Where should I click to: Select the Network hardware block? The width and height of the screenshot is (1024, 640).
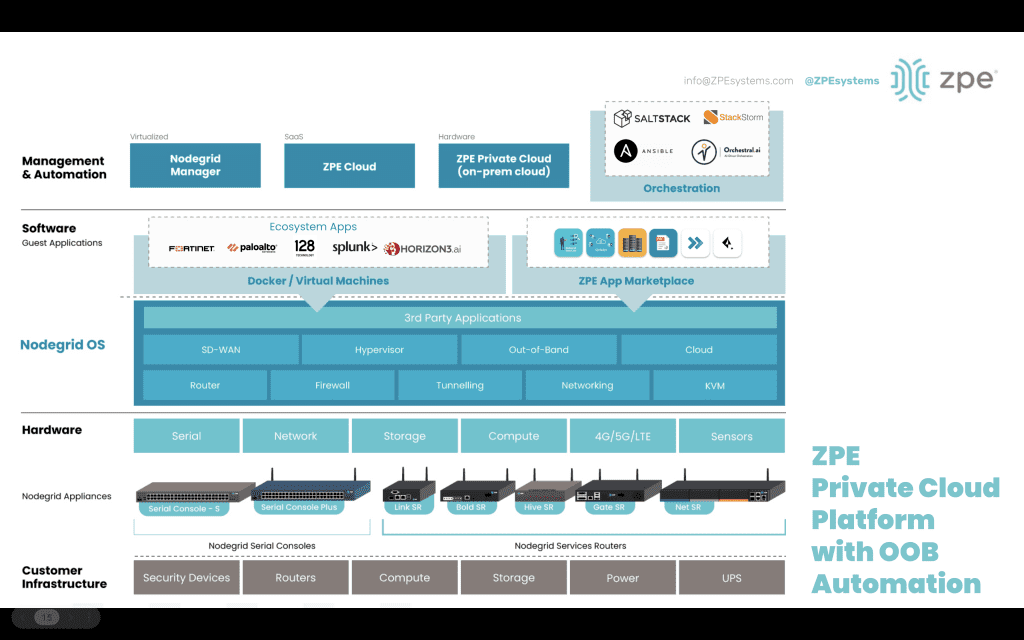(x=296, y=436)
